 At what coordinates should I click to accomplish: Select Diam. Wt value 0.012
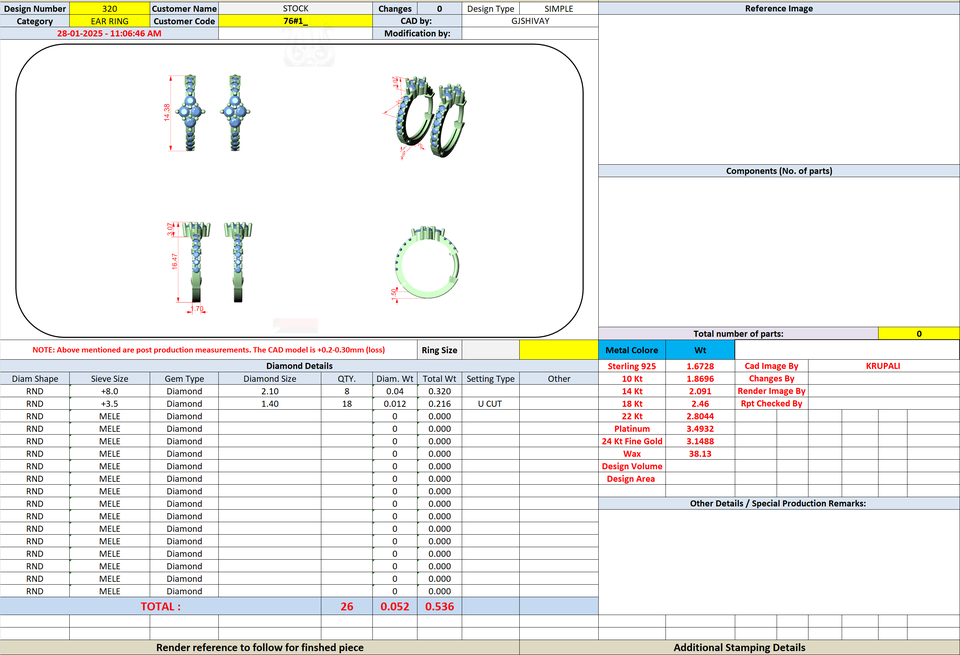395,404
